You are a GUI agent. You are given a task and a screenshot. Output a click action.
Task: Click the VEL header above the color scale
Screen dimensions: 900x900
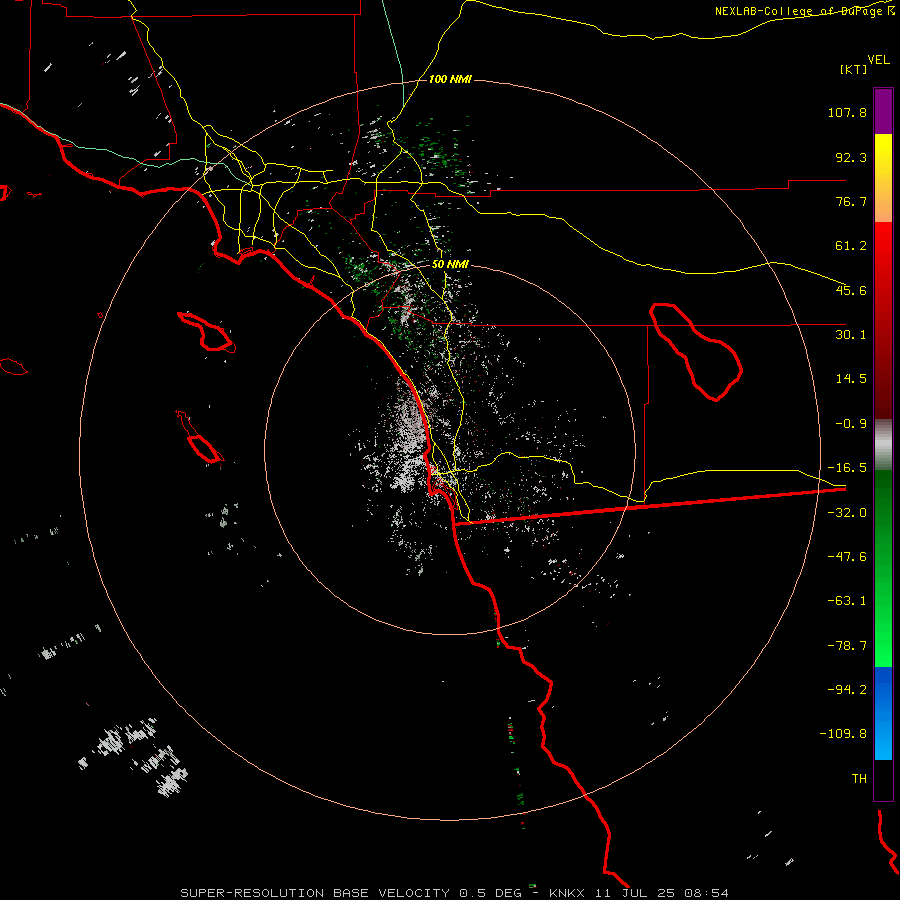[x=878, y=59]
